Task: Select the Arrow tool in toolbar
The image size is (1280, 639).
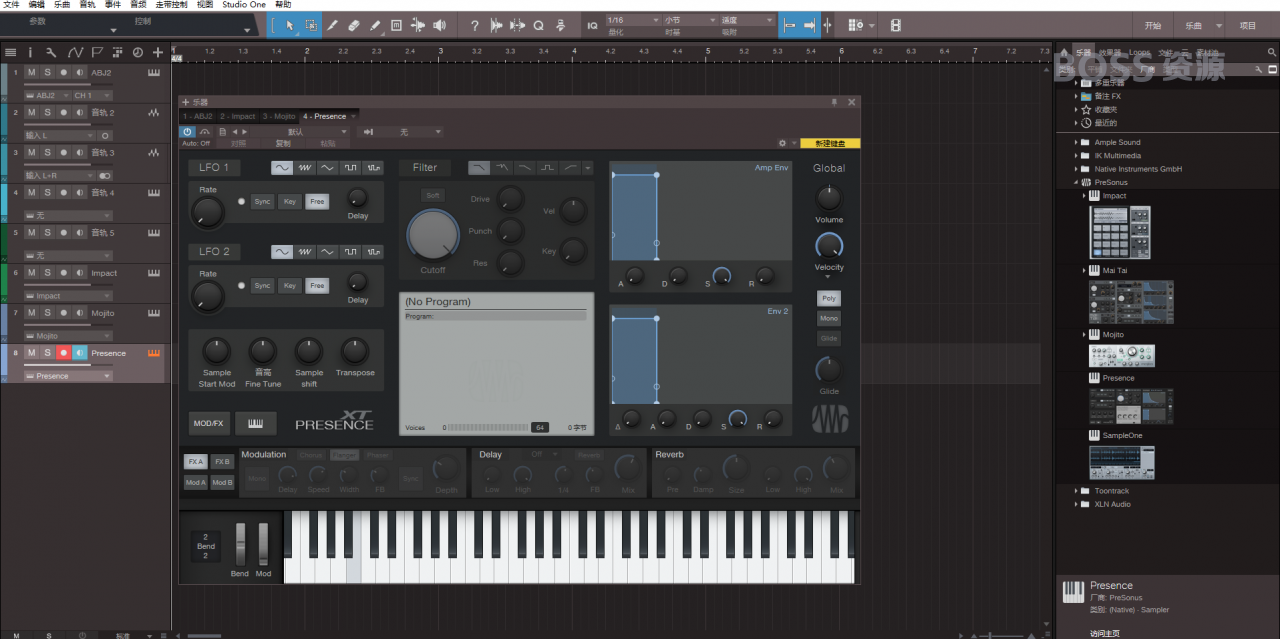Action: click(290, 25)
